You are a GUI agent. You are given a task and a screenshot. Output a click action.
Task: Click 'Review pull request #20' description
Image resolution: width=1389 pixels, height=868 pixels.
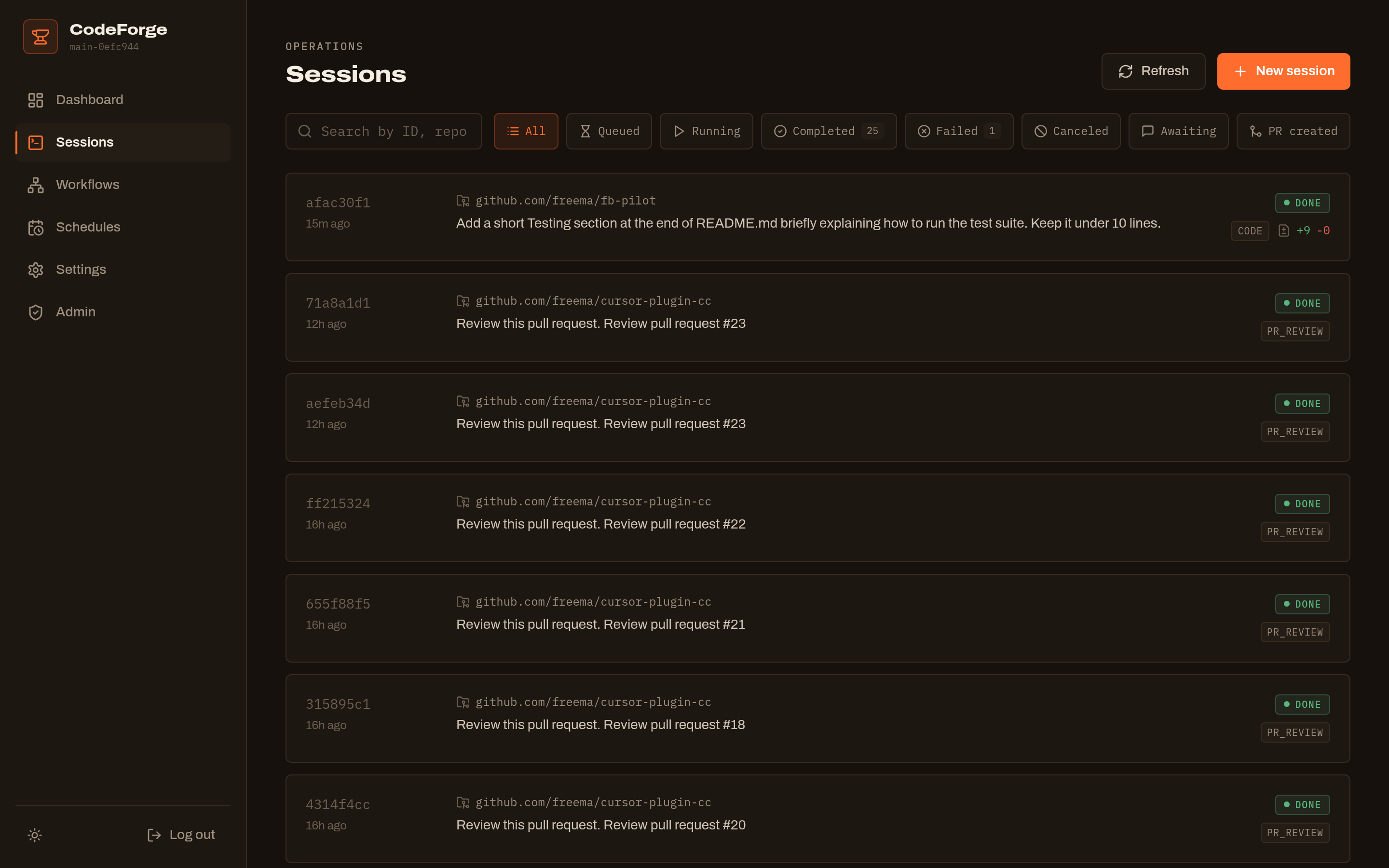(x=674, y=825)
